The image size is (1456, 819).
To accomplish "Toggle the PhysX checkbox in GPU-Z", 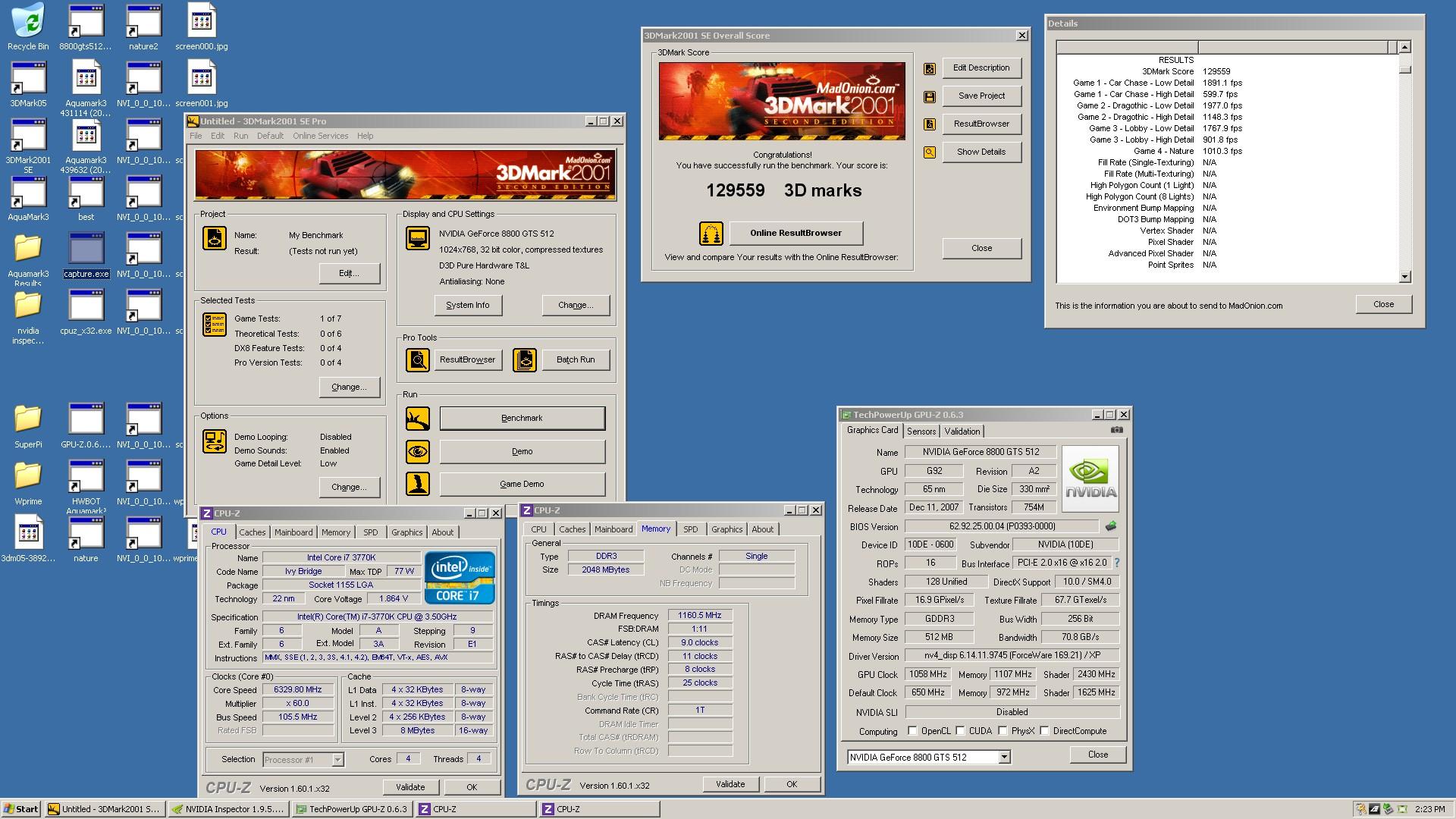I will tap(1003, 731).
